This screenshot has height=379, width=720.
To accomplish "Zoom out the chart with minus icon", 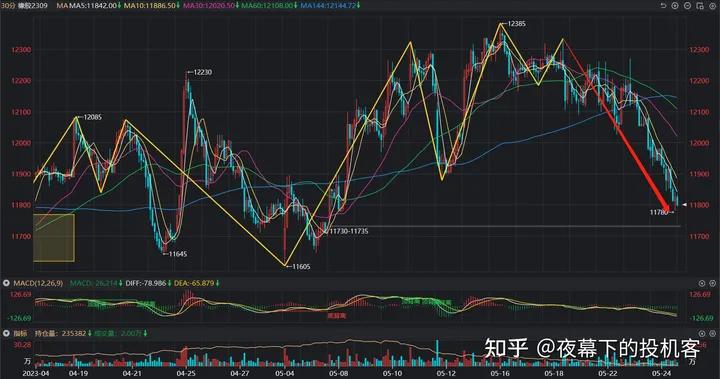I will tap(687, 6).
